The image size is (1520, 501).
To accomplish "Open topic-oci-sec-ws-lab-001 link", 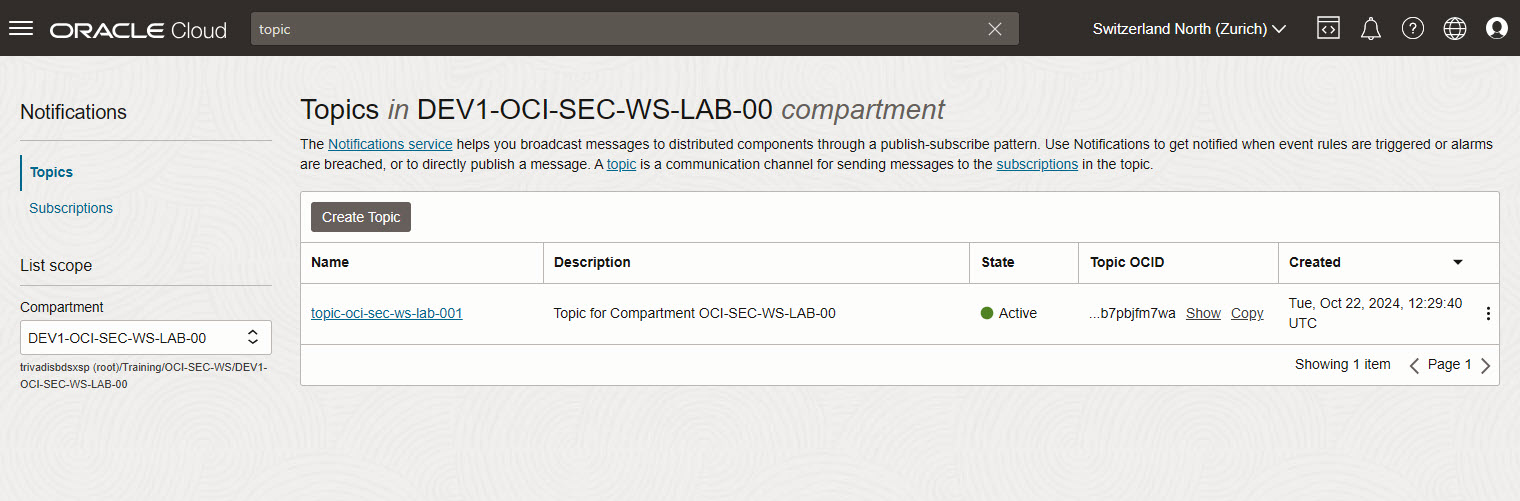I will [x=387, y=313].
